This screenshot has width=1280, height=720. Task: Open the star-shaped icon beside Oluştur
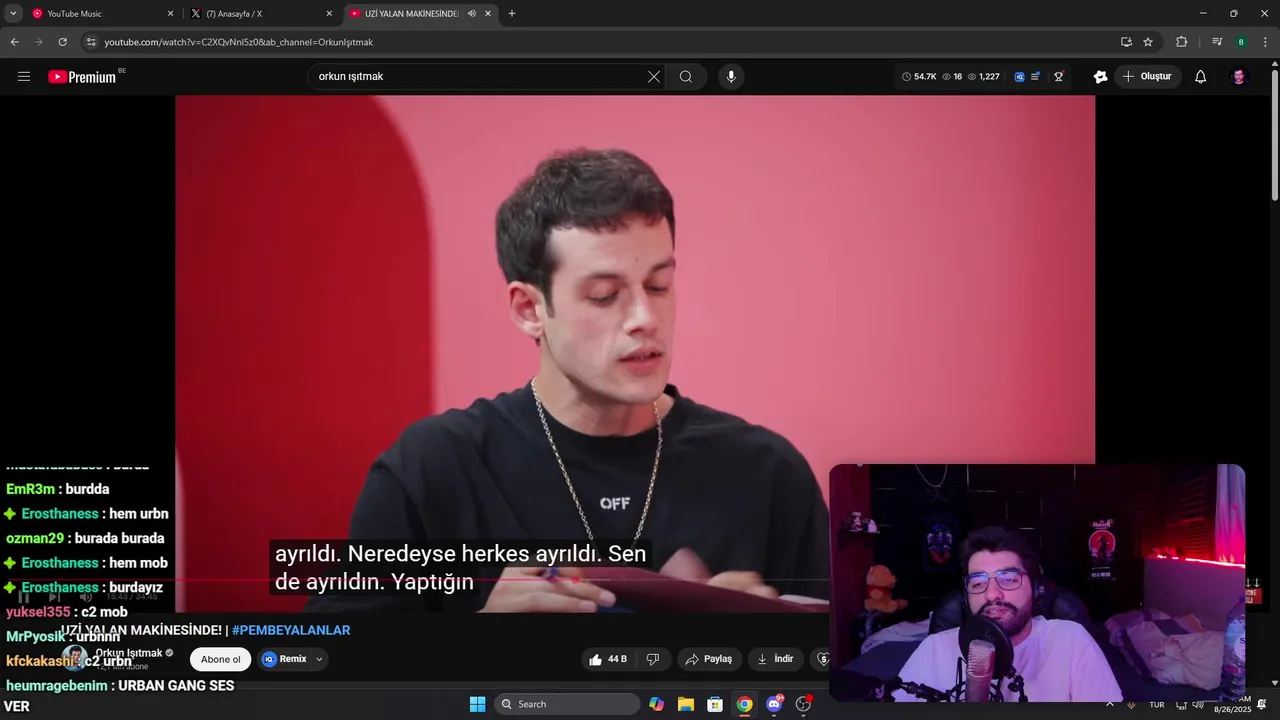click(1100, 77)
